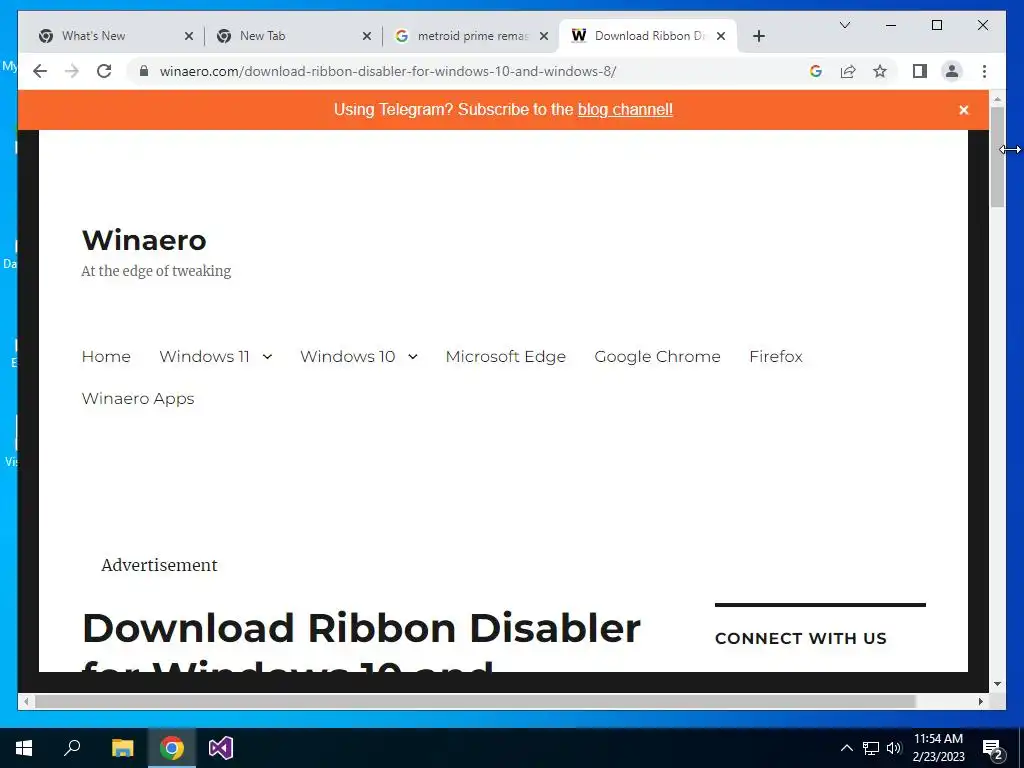
Task: Launch Visual Studio from the taskbar
Action: point(221,748)
